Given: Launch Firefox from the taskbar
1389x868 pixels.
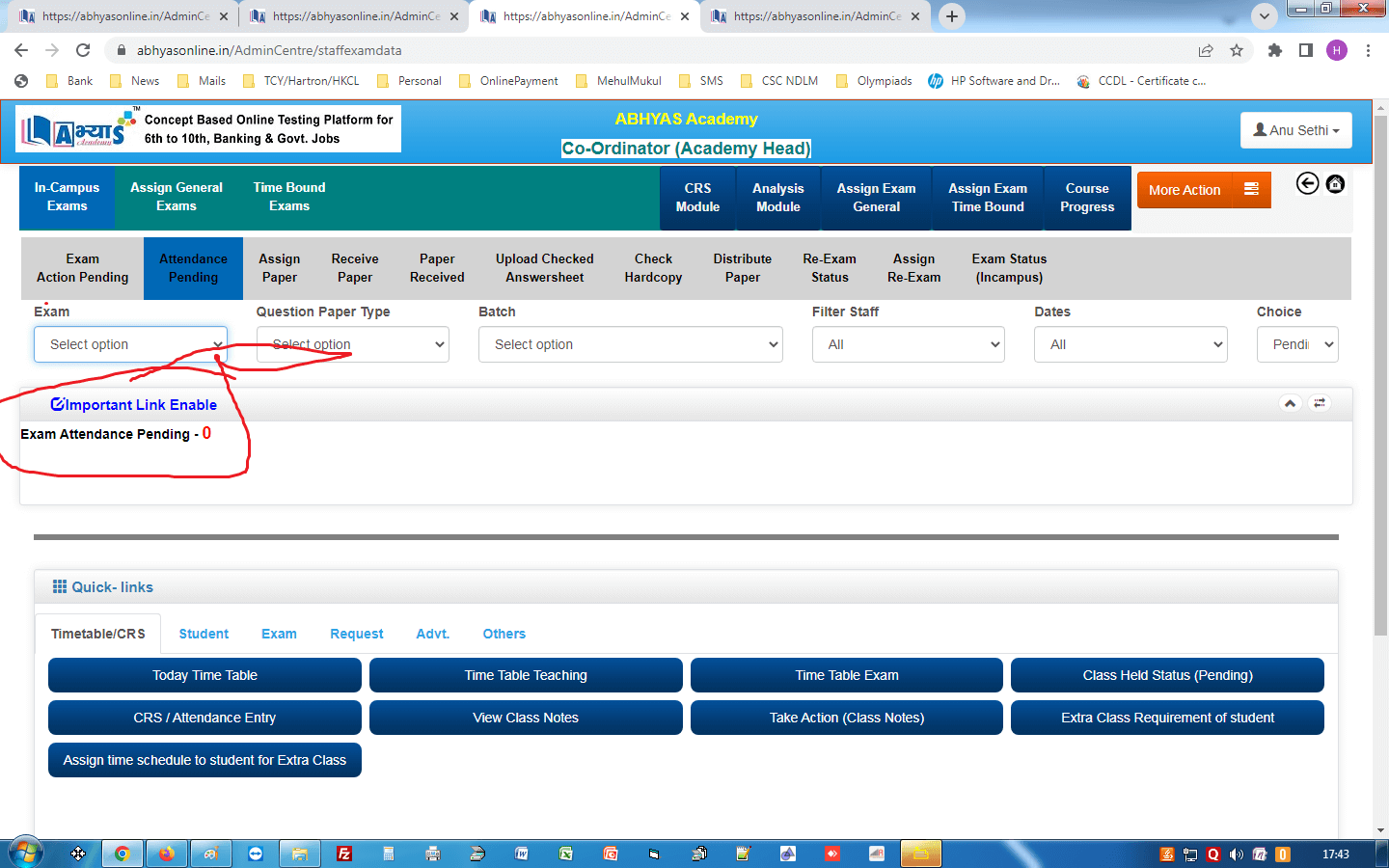Looking at the screenshot, I should (167, 854).
